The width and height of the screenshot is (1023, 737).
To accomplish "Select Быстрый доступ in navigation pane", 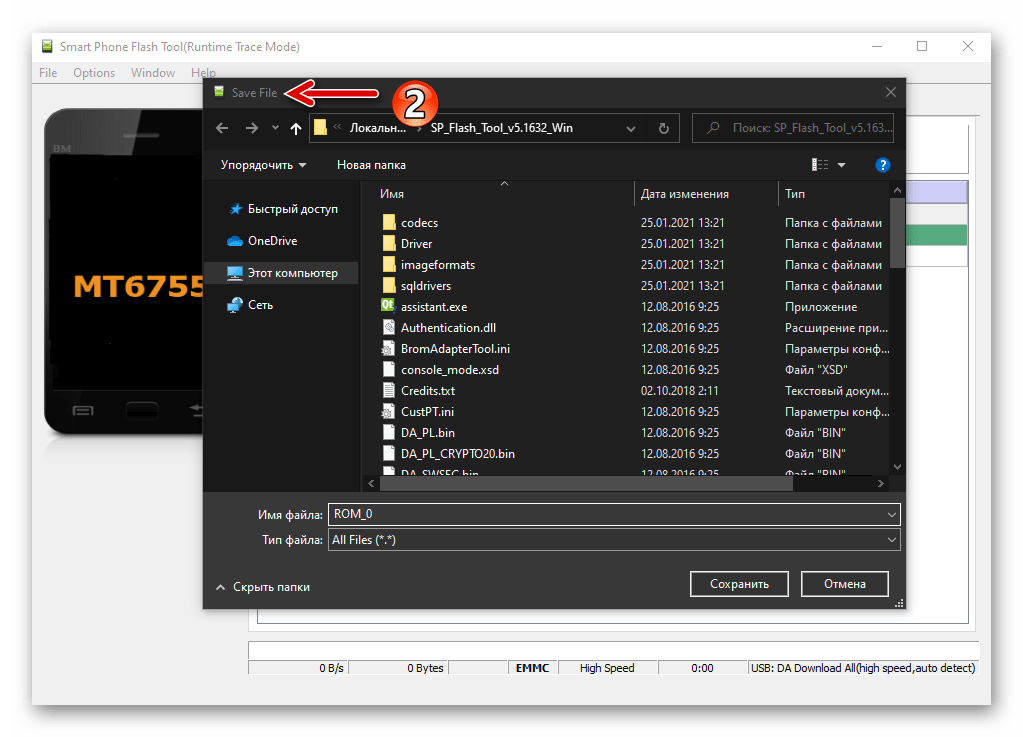I will coord(284,209).
